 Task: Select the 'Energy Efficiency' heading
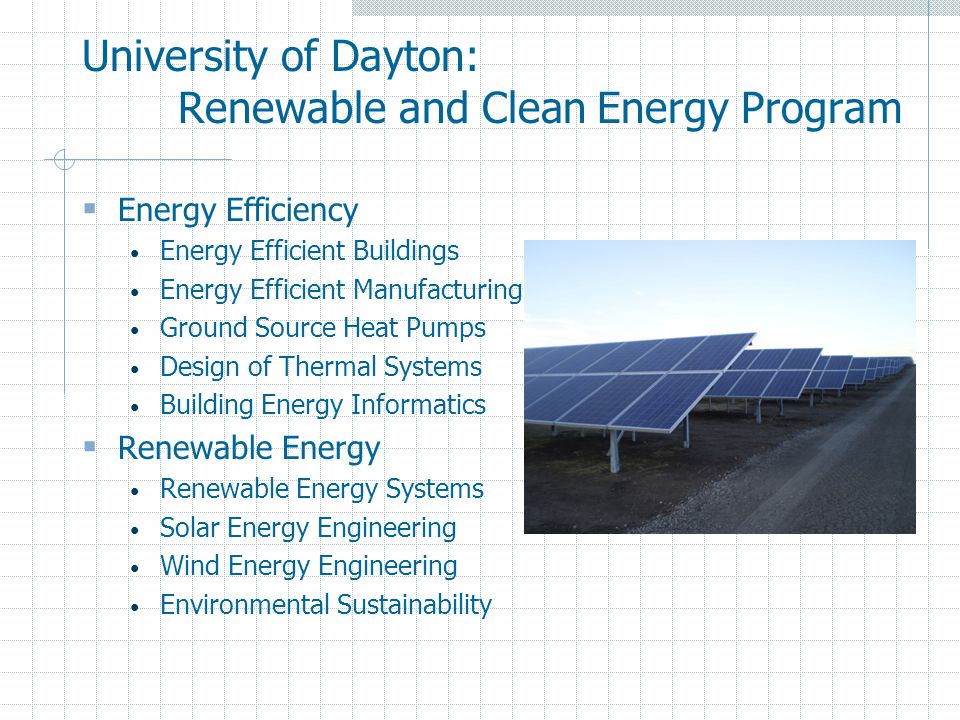[238, 211]
